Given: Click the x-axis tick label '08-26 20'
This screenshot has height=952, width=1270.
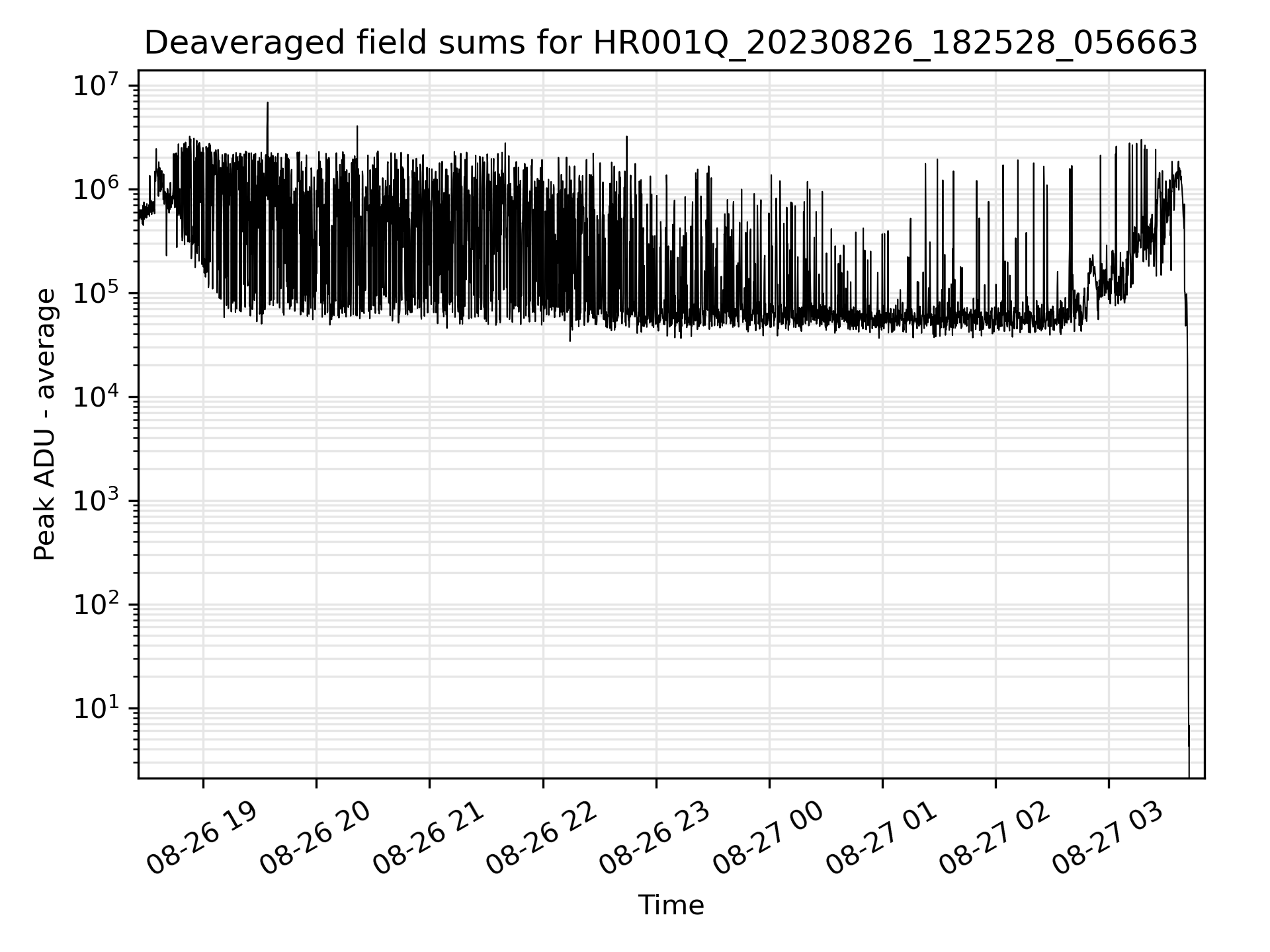Looking at the screenshot, I should pos(315,839).
